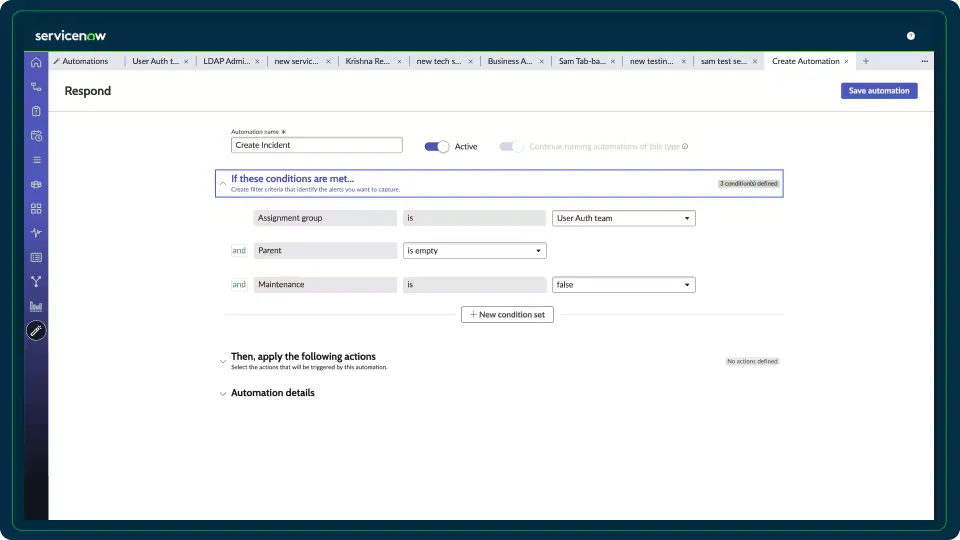
Task: Click the bar chart icon in sidebar
Action: pyautogui.click(x=36, y=306)
